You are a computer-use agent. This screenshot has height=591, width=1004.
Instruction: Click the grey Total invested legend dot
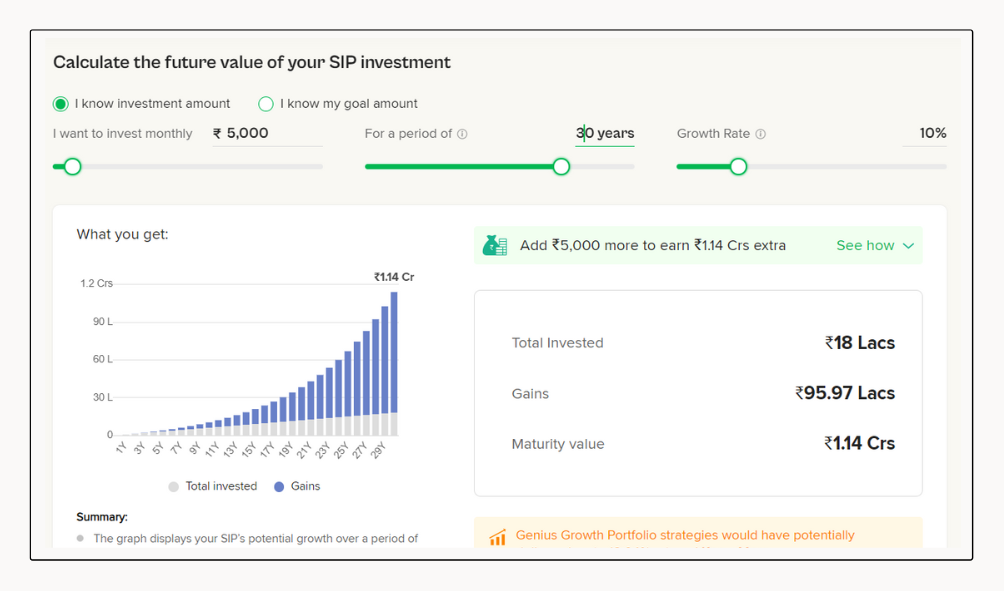click(174, 487)
